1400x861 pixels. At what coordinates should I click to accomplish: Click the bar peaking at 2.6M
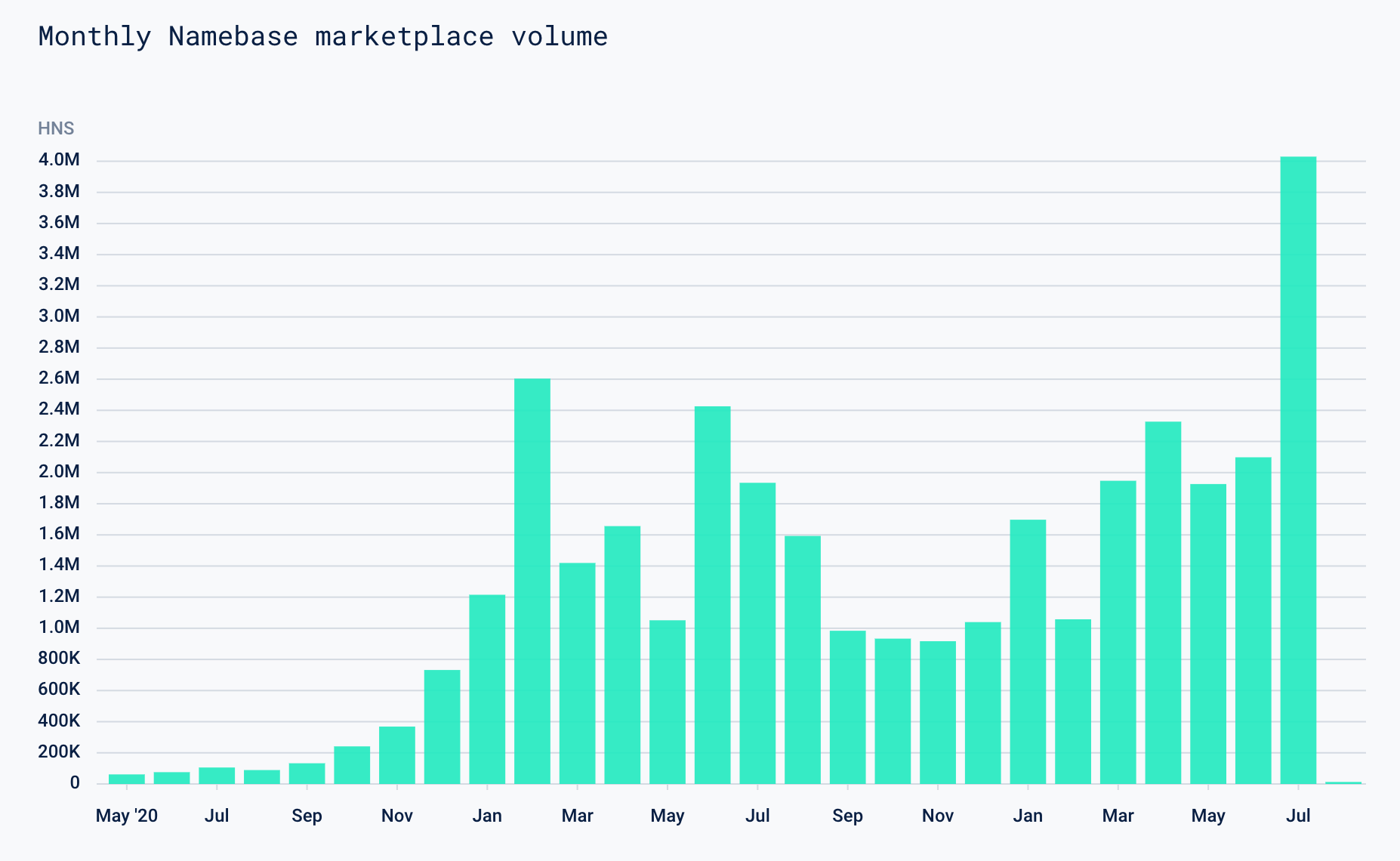(x=532, y=581)
